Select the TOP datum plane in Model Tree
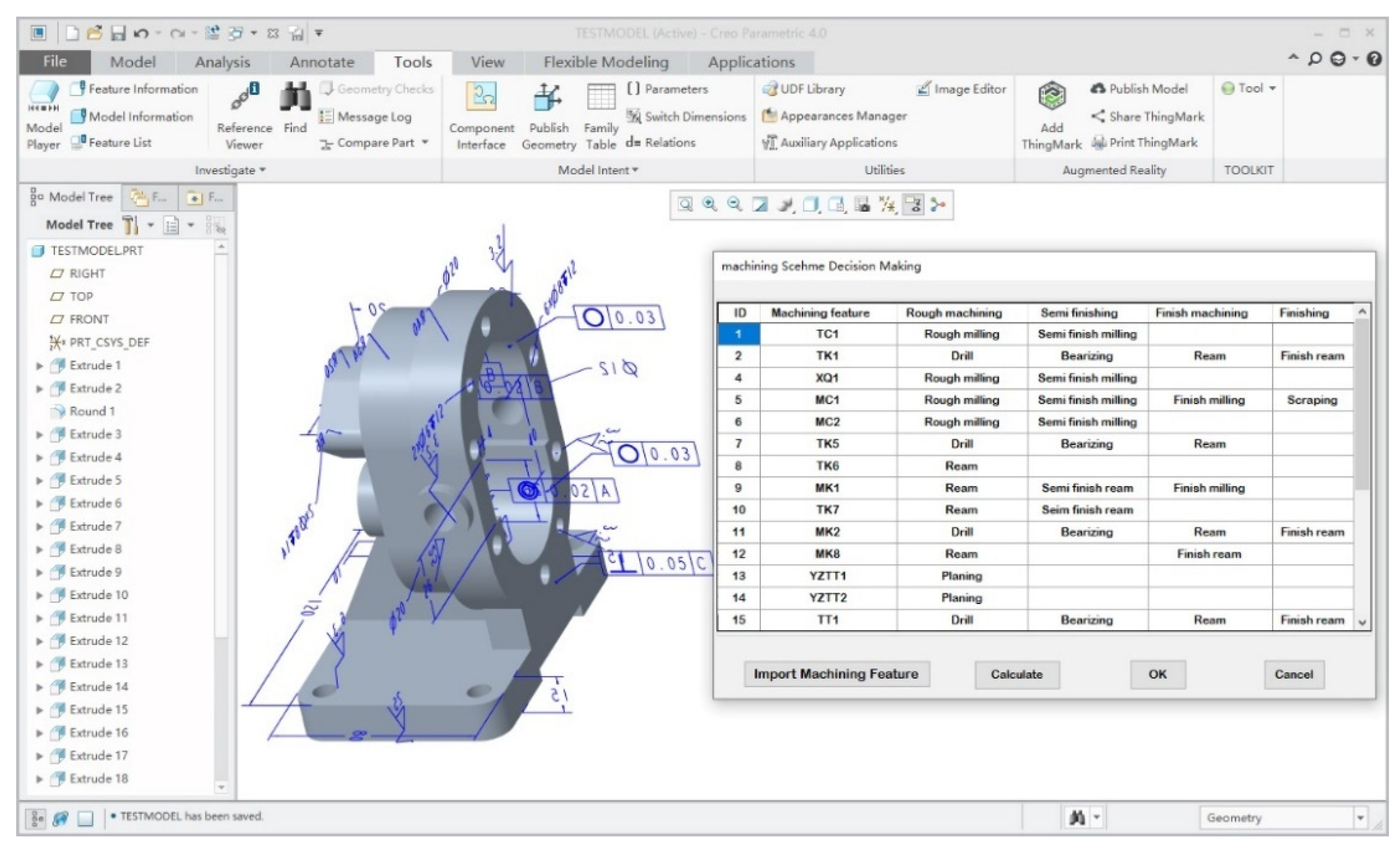The image size is (1400, 856). click(72, 297)
